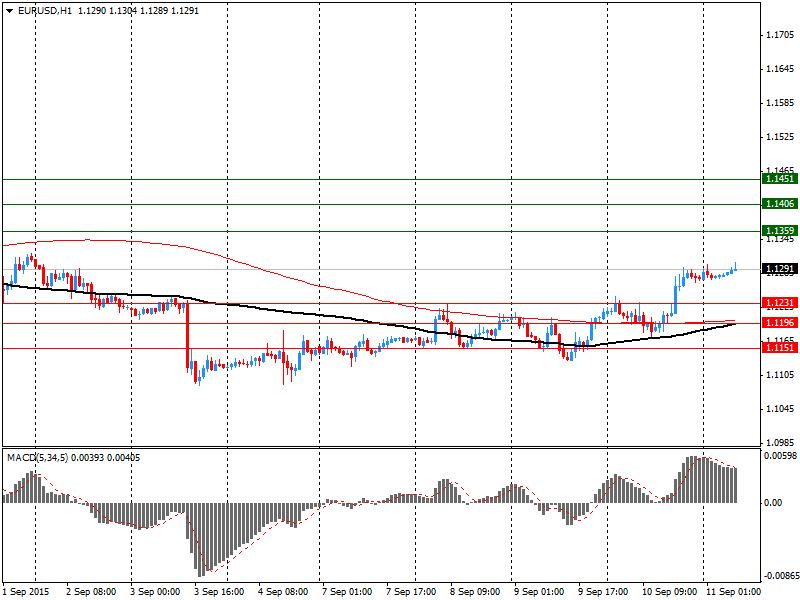The image size is (800, 600).
Task: Click the 10 Sep 09:00 time label
Action: click(x=669, y=592)
